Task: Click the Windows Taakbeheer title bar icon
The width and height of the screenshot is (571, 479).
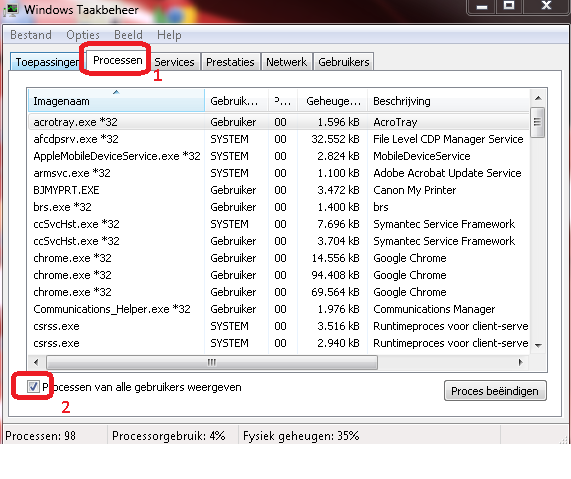Action: (x=12, y=9)
